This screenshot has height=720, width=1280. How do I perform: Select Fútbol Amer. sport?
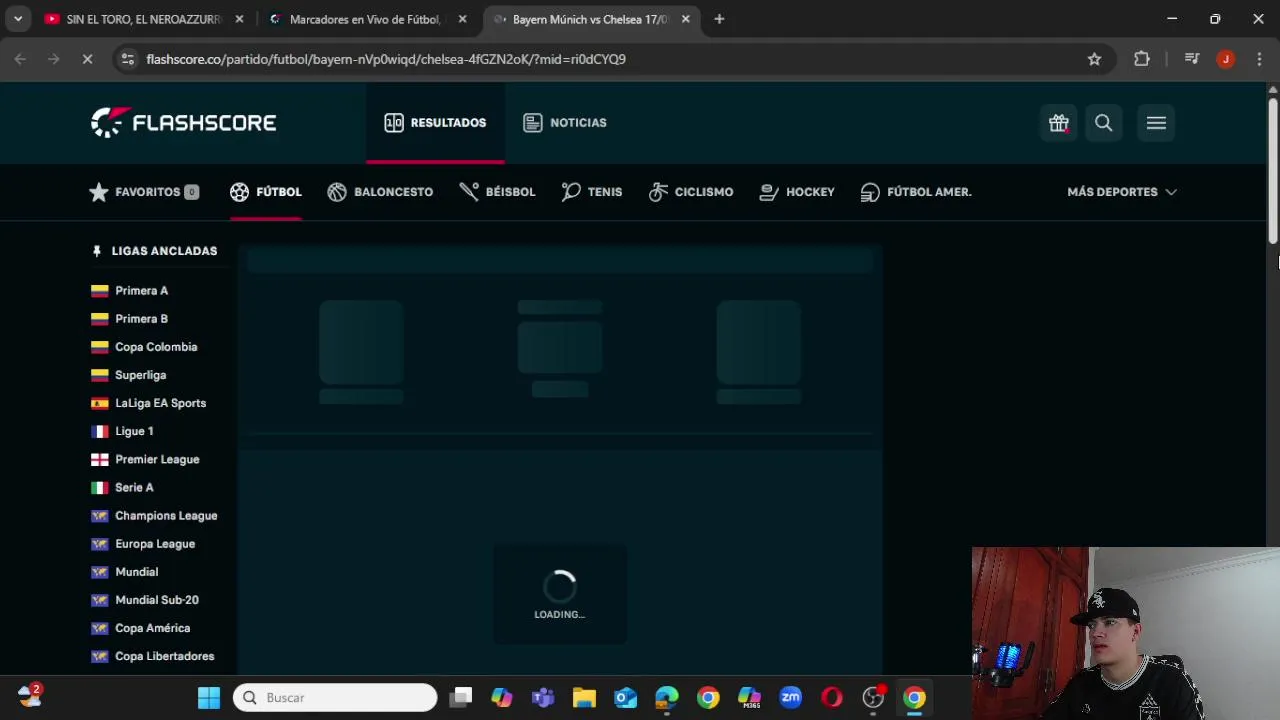click(916, 192)
